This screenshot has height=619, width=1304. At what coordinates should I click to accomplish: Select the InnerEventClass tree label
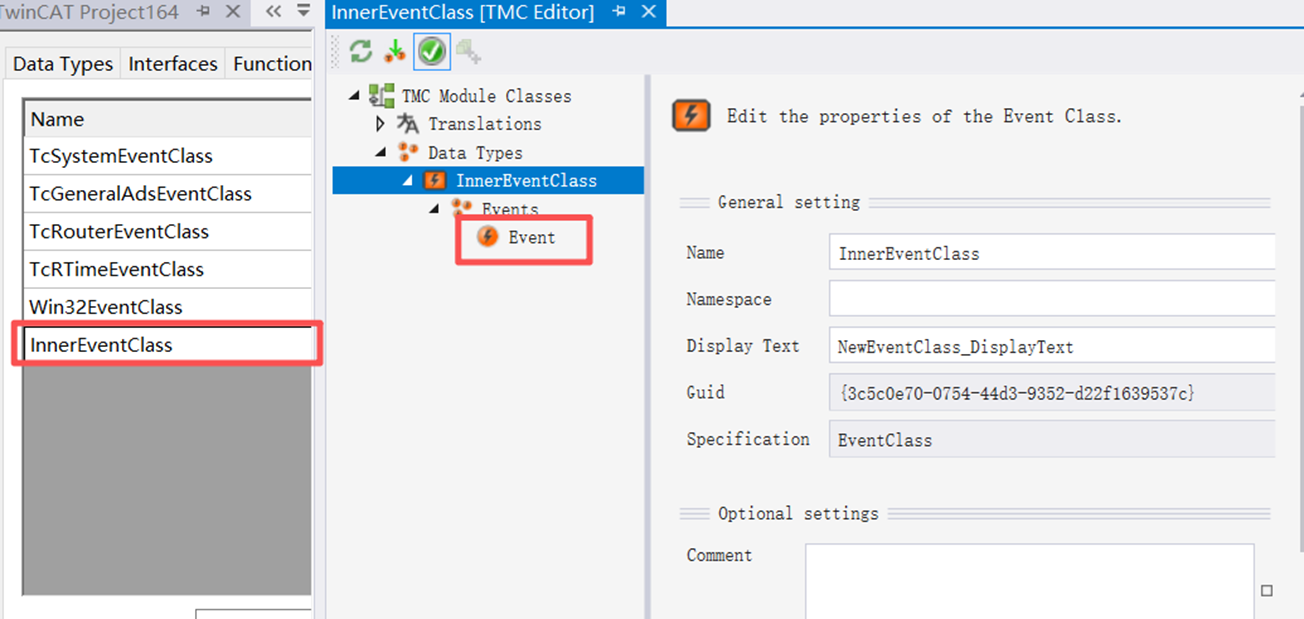click(x=526, y=181)
